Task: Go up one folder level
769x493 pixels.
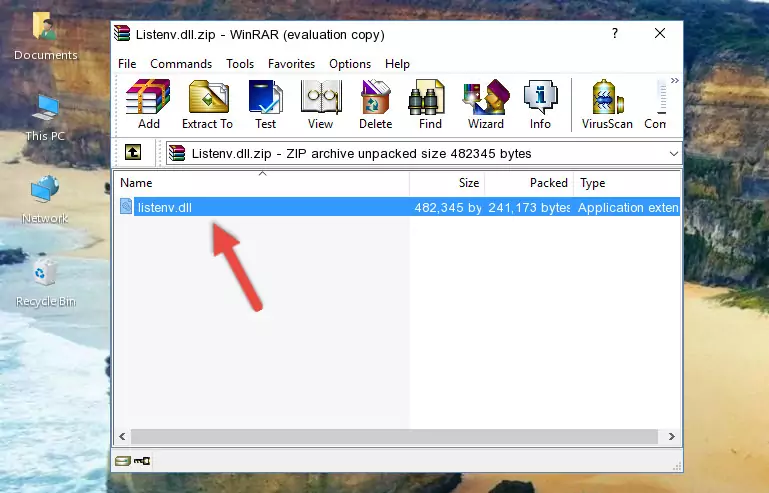Action: coord(133,153)
